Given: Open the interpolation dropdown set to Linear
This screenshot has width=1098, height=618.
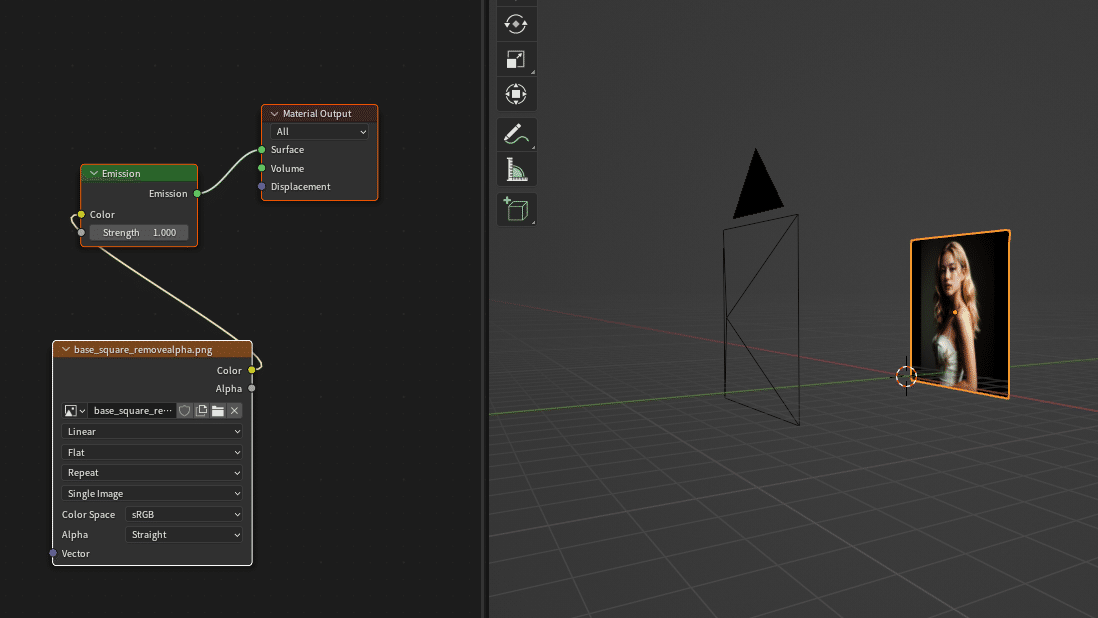Looking at the screenshot, I should [x=151, y=431].
